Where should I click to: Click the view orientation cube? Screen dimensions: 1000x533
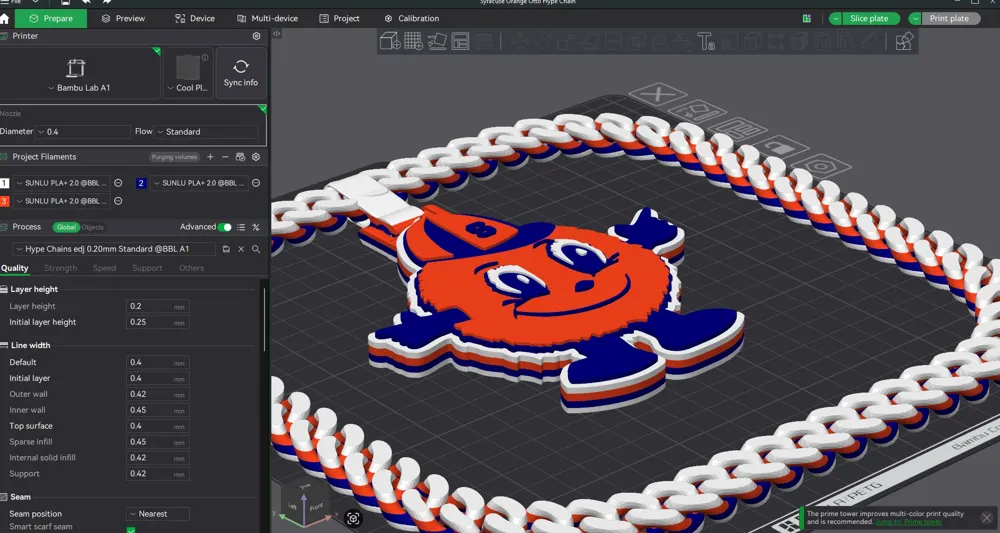click(306, 503)
